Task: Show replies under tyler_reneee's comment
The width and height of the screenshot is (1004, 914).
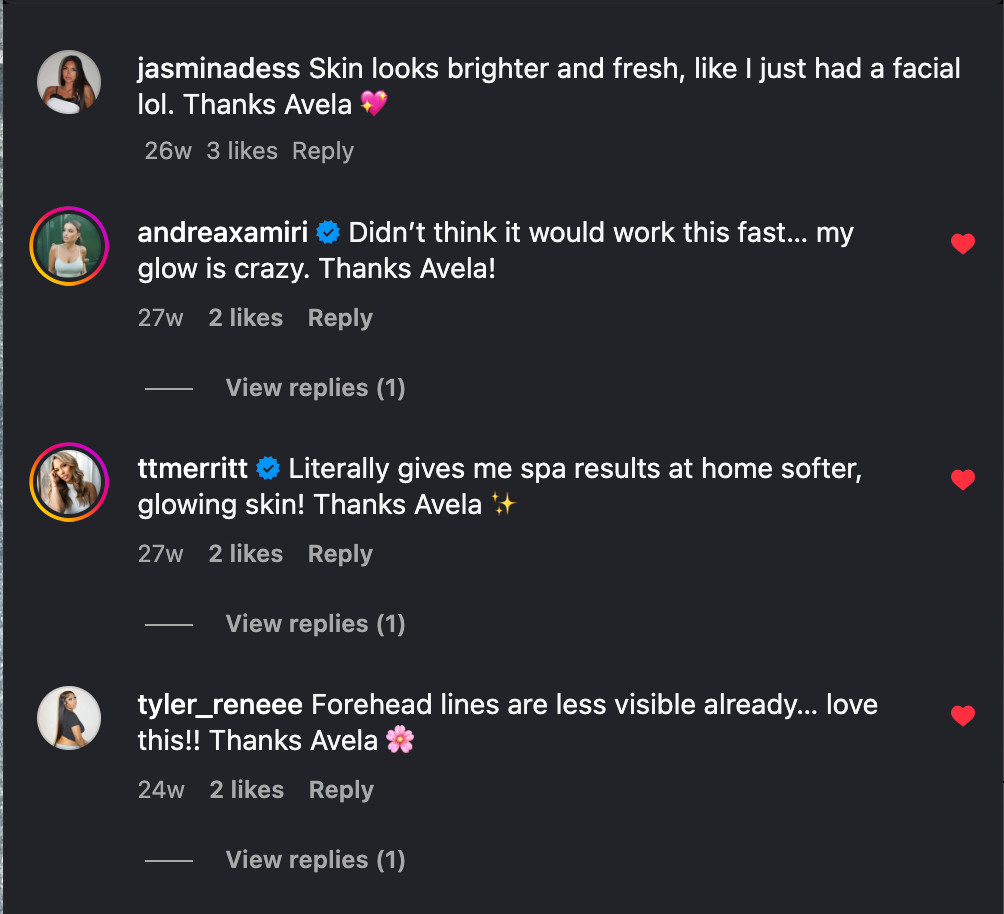Action: coord(315,860)
